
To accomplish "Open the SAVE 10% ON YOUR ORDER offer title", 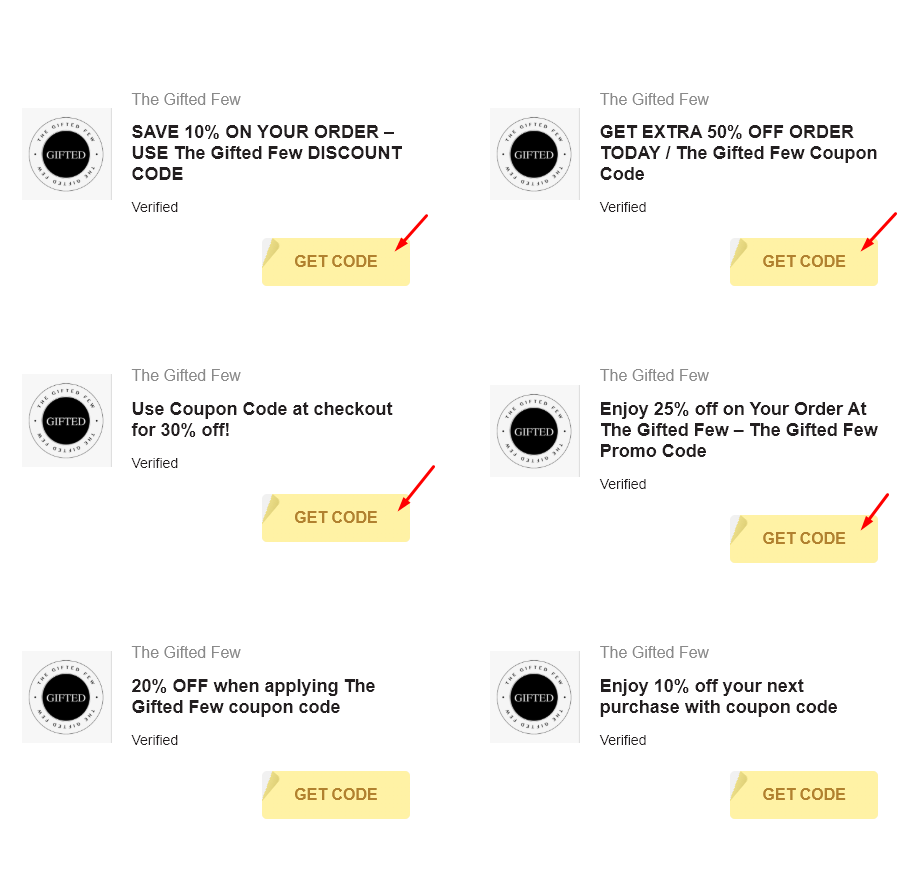I will pos(266,152).
